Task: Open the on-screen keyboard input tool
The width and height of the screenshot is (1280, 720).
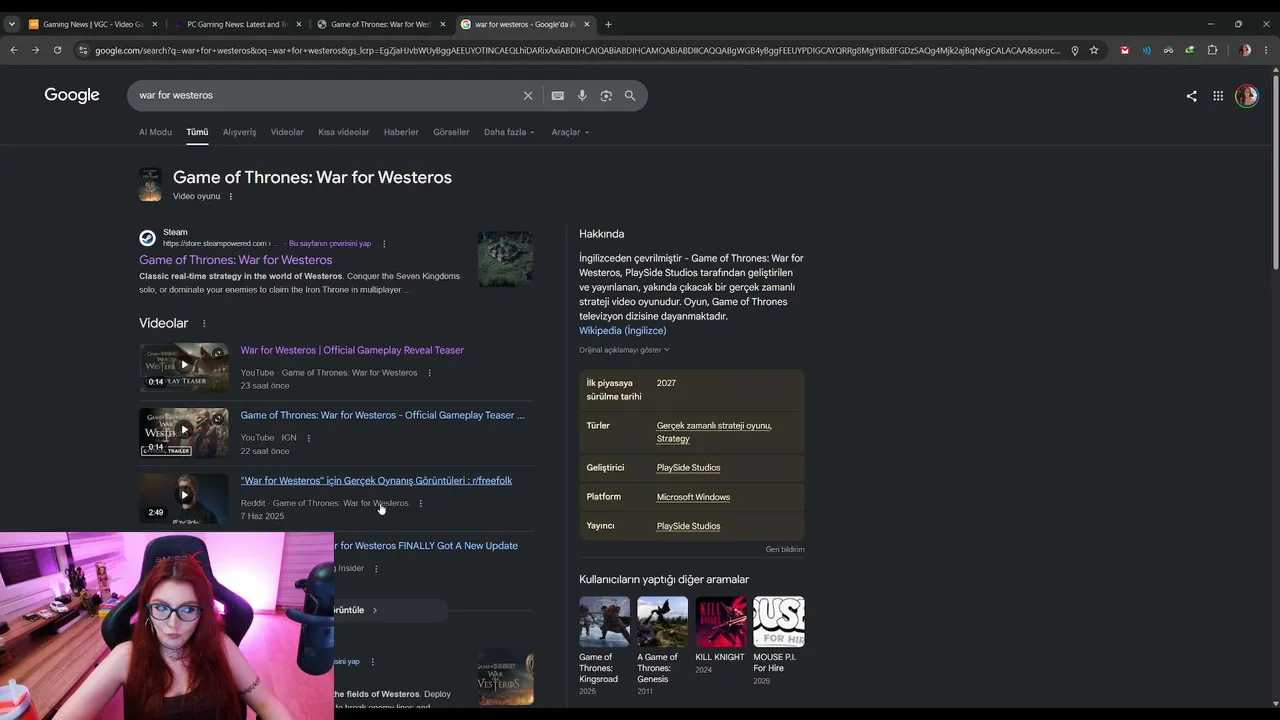Action: click(557, 95)
